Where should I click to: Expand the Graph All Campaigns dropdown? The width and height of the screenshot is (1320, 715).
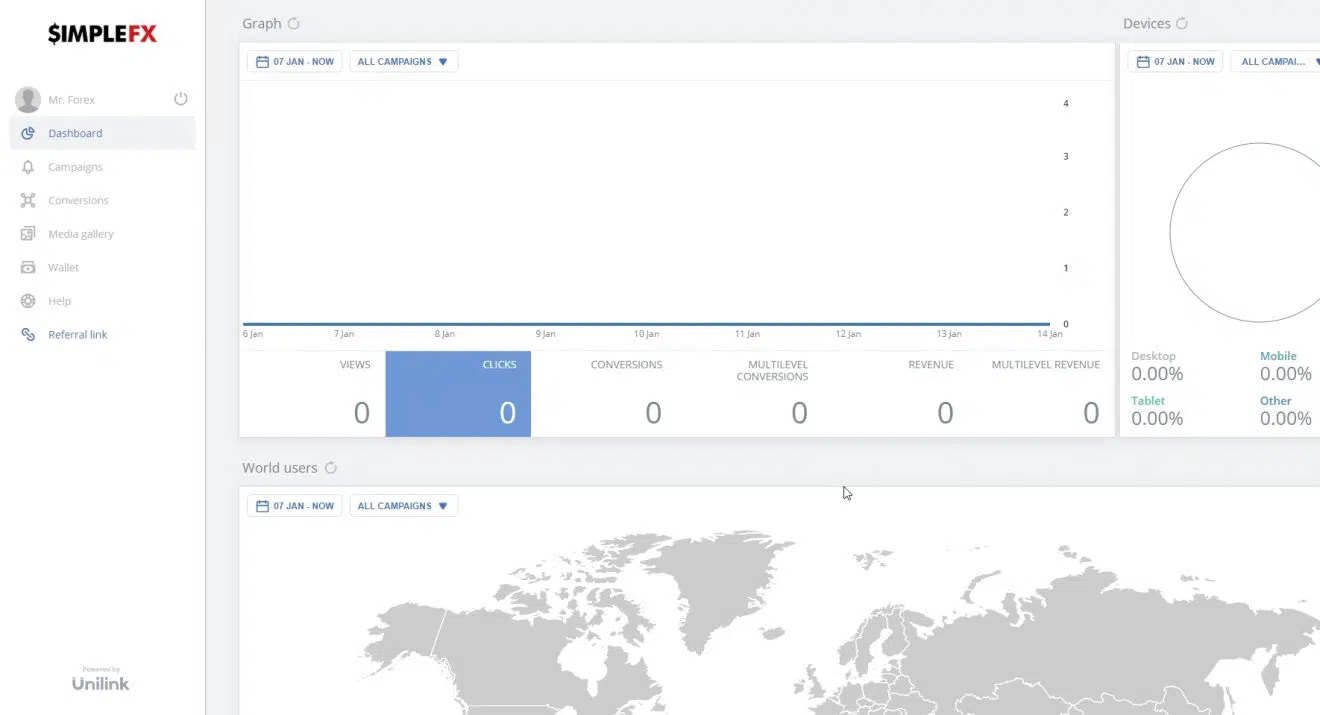pyautogui.click(x=404, y=62)
